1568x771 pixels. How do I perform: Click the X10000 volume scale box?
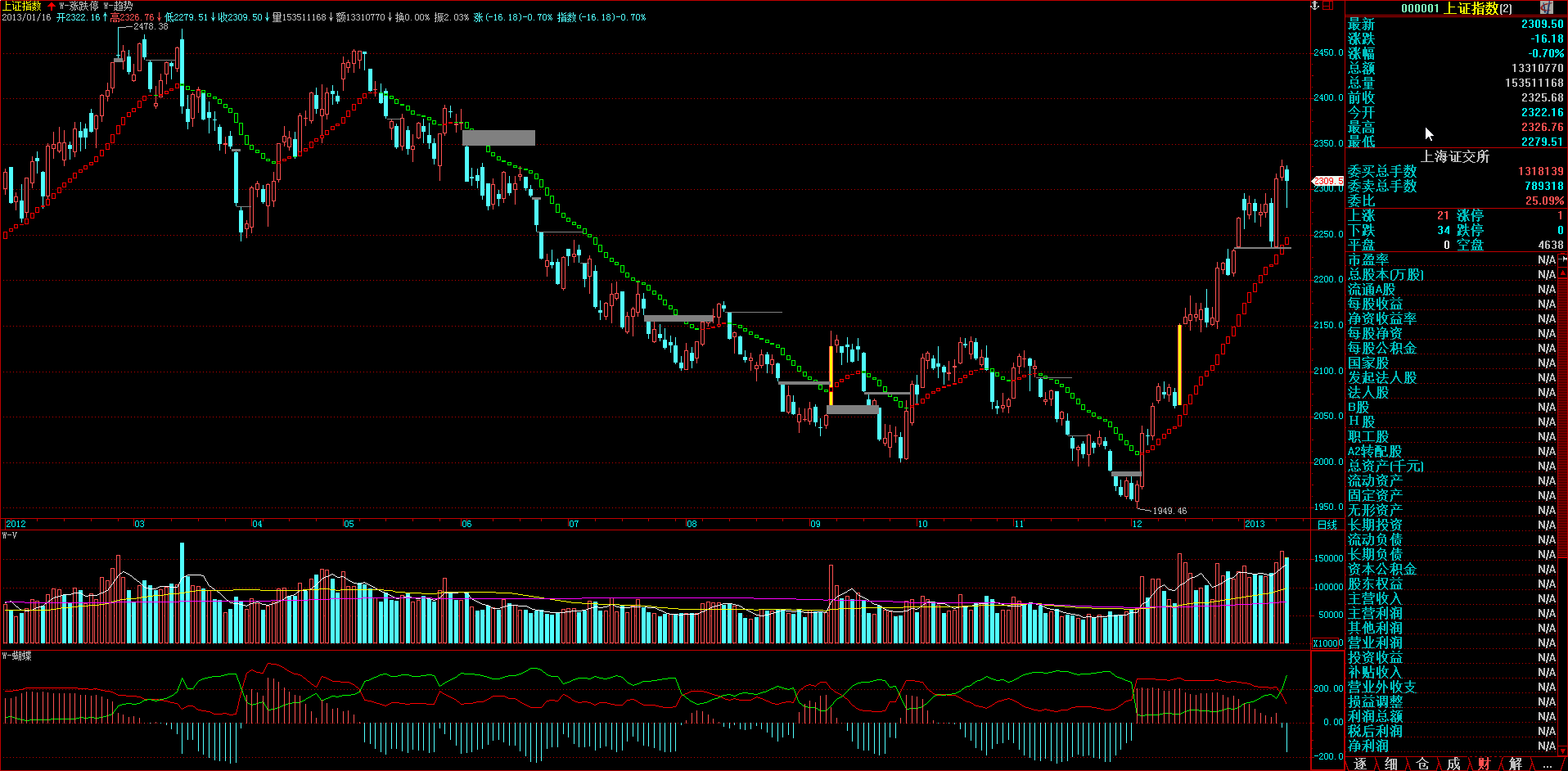point(1327,643)
